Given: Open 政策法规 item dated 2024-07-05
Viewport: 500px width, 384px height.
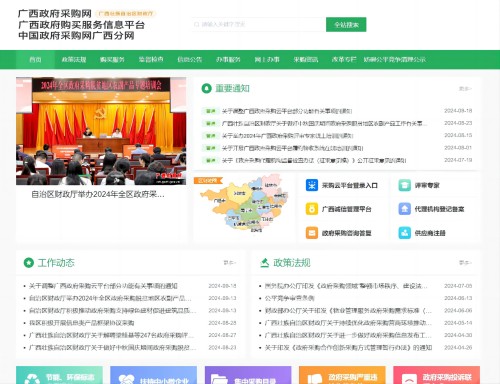Looking at the screenshot, I should (346, 286).
